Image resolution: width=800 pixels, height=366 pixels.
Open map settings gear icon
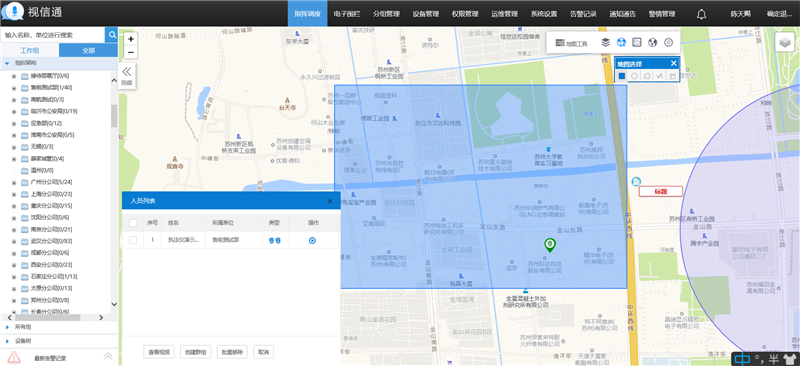[x=669, y=42]
